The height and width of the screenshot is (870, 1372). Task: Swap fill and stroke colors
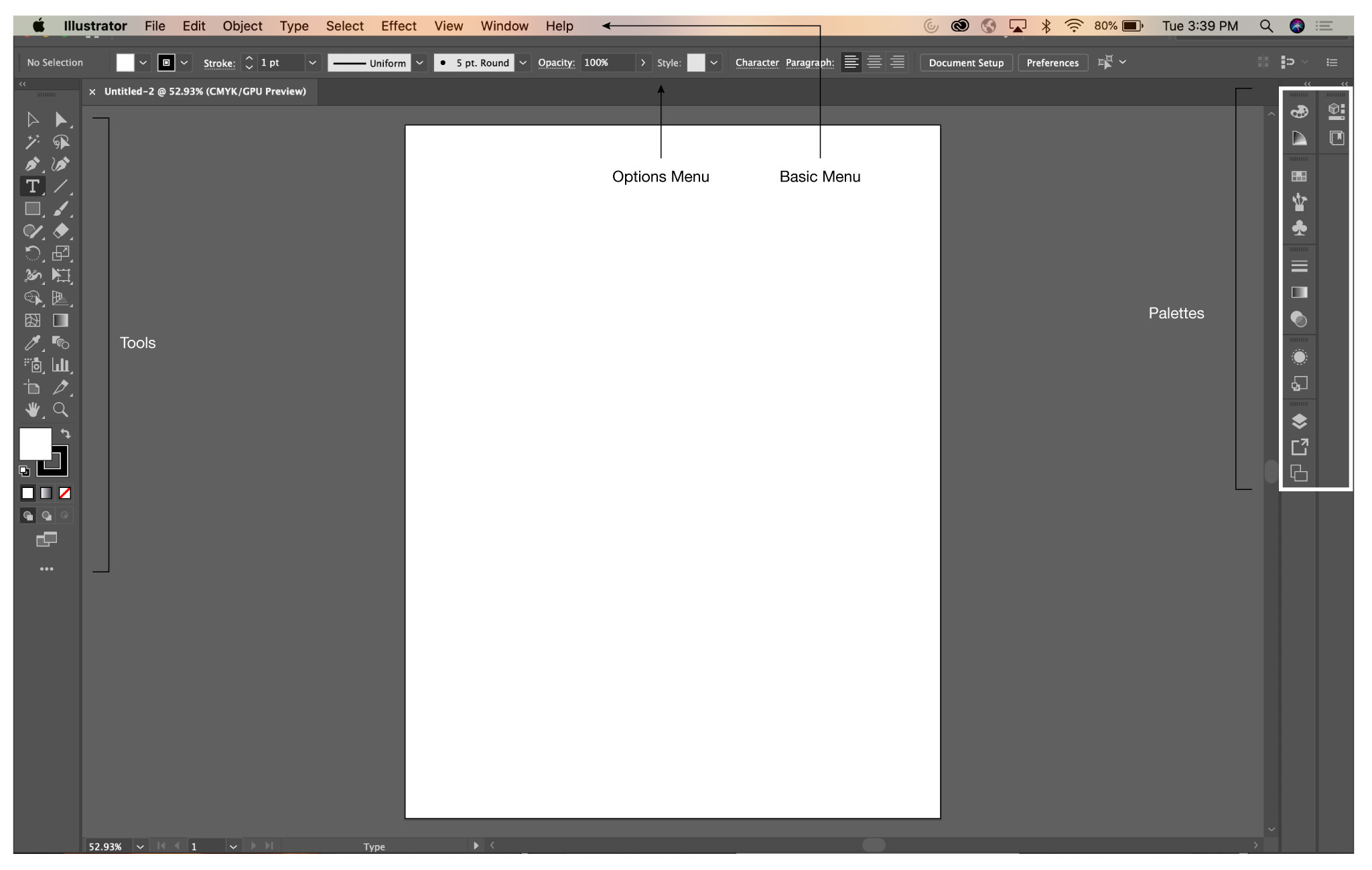[x=65, y=433]
